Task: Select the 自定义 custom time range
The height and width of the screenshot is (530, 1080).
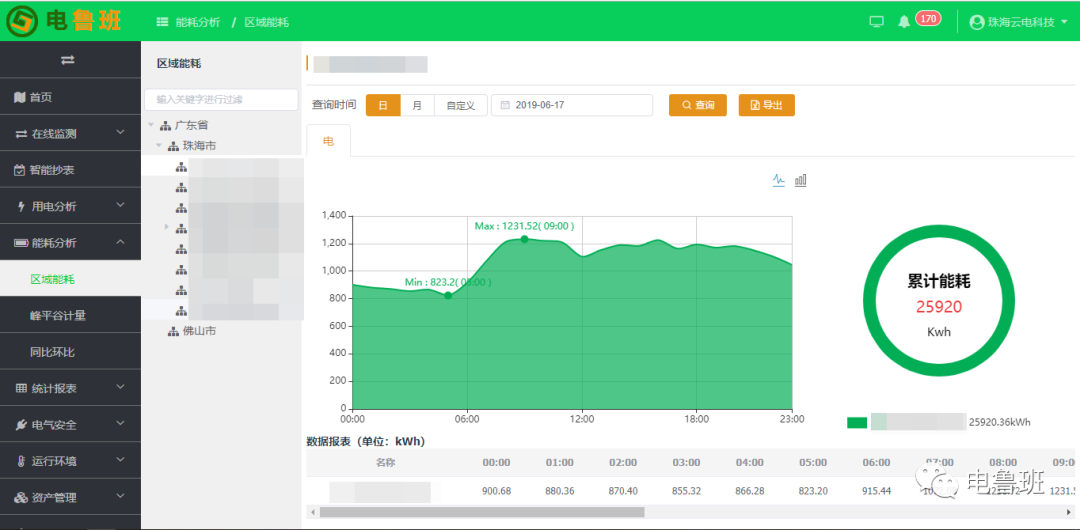Action: tap(460, 105)
